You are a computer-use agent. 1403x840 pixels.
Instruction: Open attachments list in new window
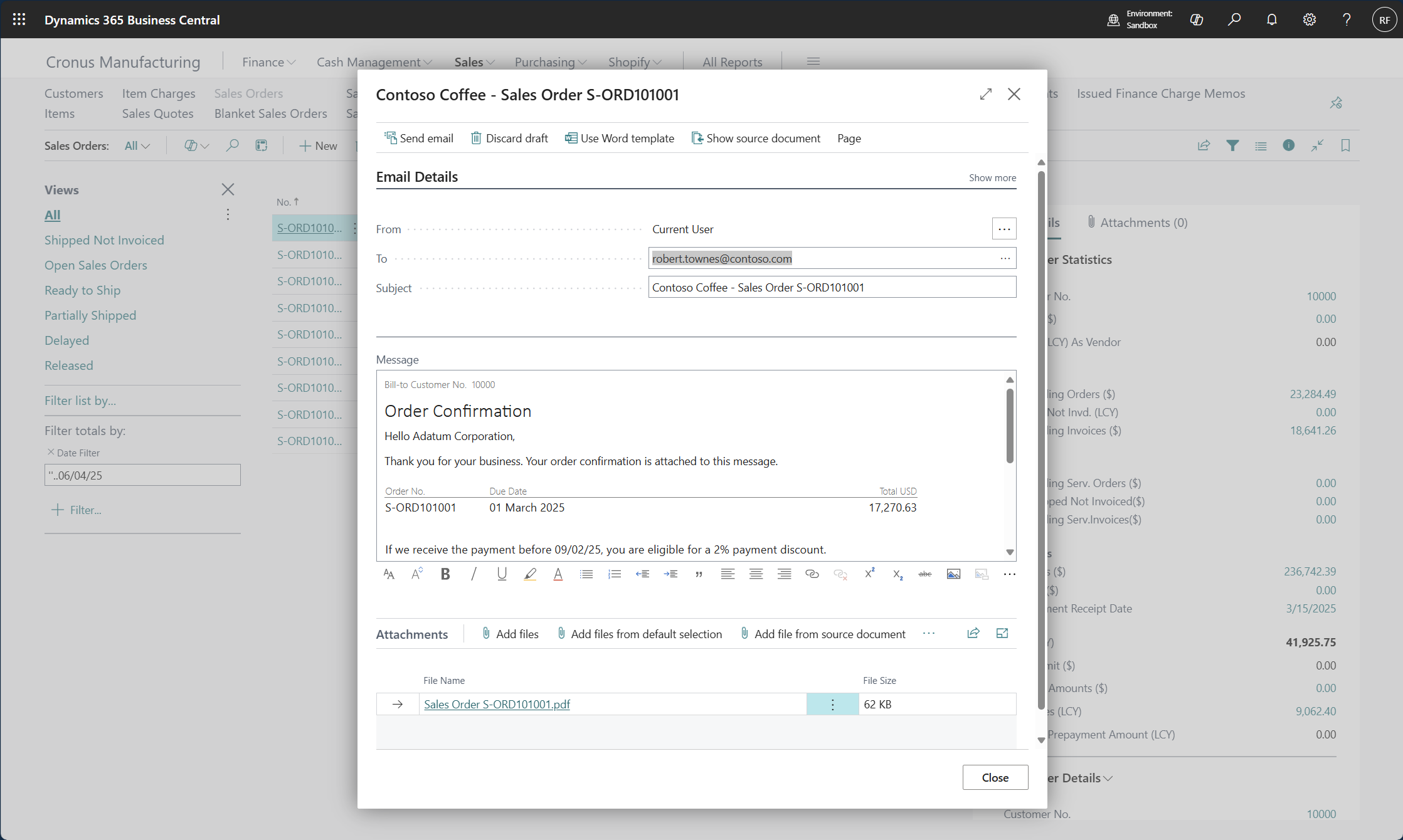point(1002,633)
